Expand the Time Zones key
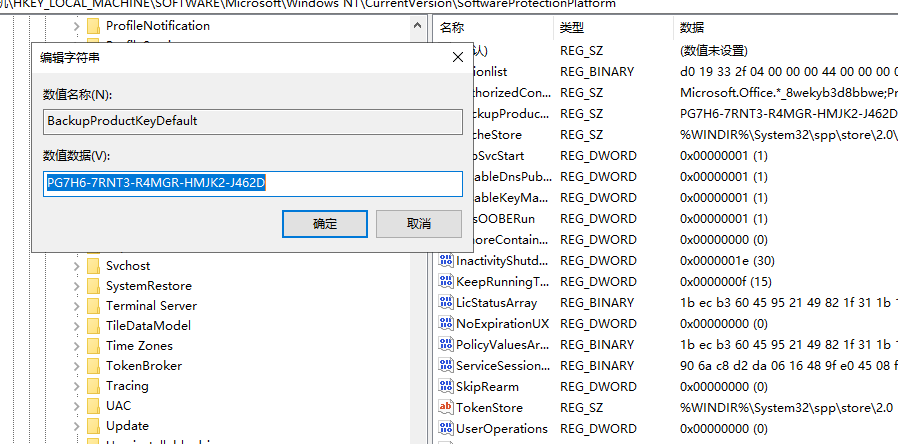This screenshot has height=444, width=898. click(76, 346)
